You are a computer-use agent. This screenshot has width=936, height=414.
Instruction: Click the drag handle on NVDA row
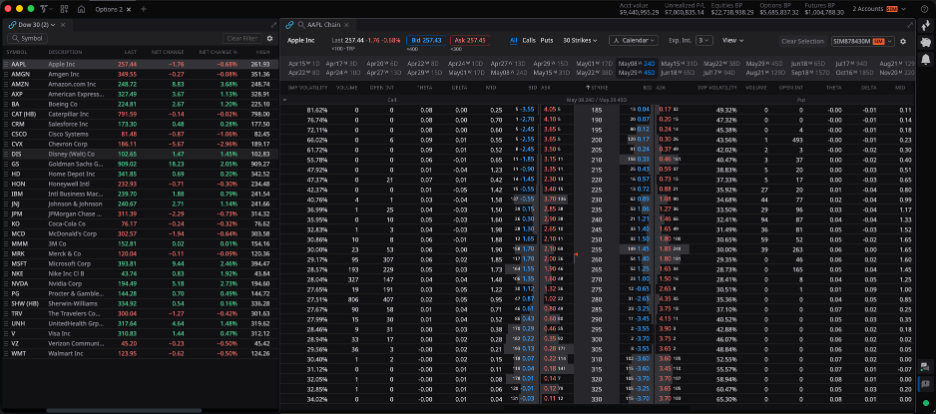click(6, 283)
